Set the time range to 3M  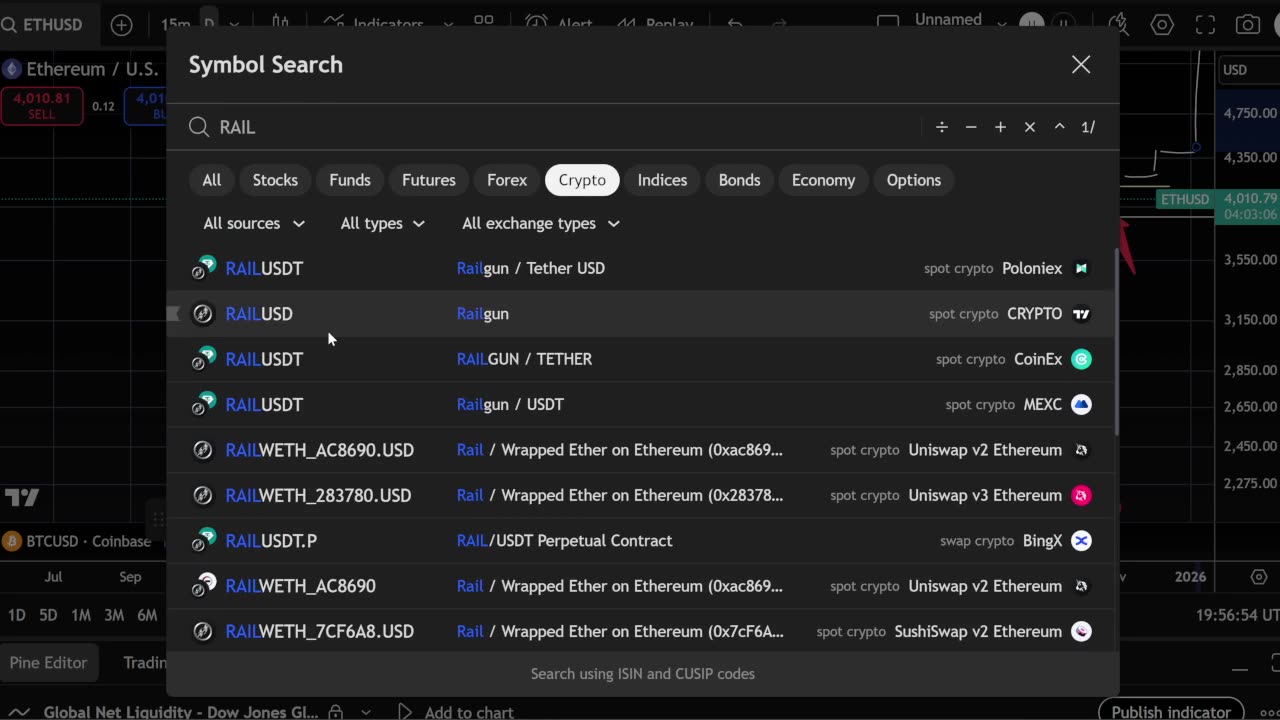click(x=114, y=615)
